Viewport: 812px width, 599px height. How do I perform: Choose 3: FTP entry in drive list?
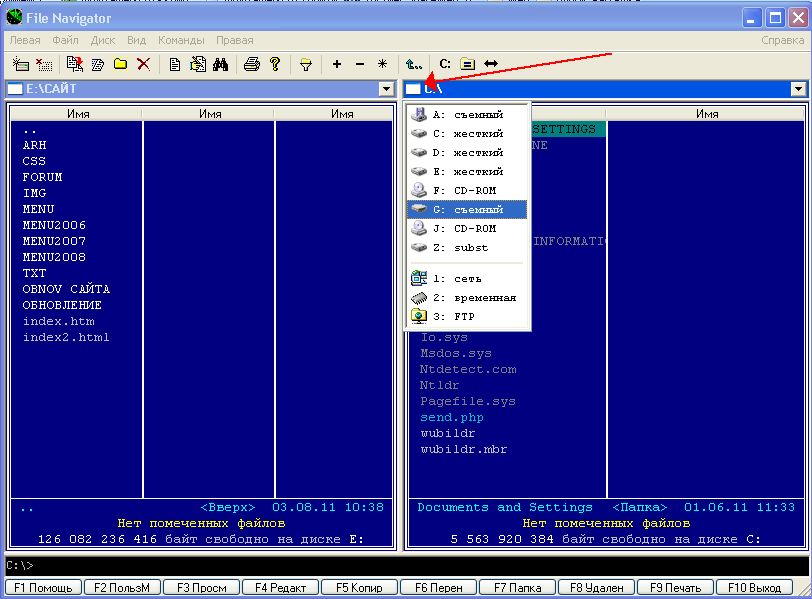468,316
